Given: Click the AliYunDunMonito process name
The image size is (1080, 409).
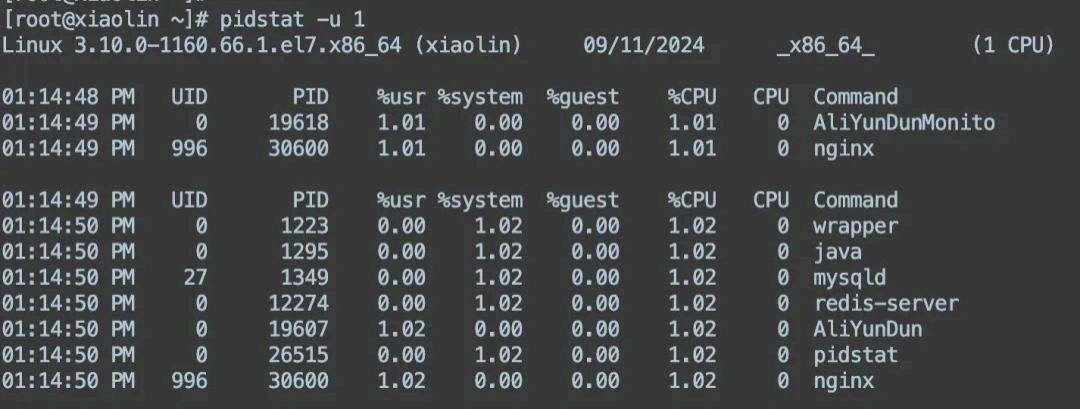Looking at the screenshot, I should pos(903,123).
